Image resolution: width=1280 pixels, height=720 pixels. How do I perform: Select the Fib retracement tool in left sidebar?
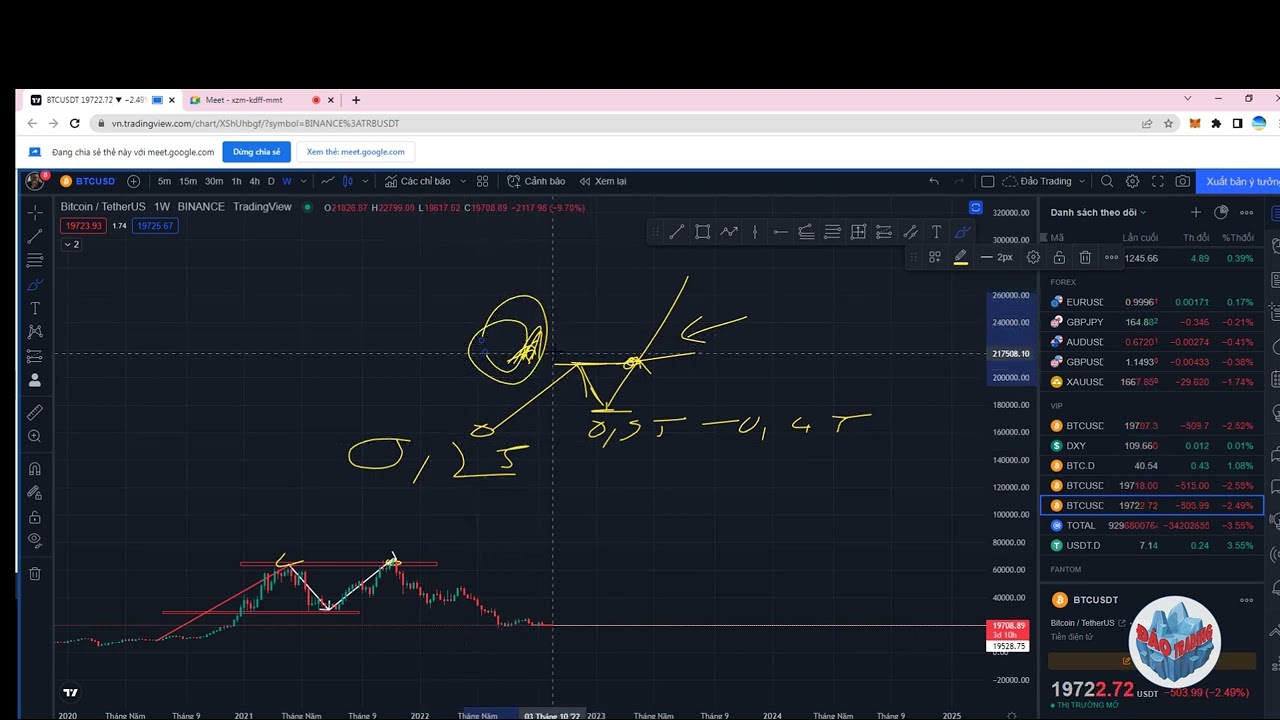pyautogui.click(x=35, y=260)
